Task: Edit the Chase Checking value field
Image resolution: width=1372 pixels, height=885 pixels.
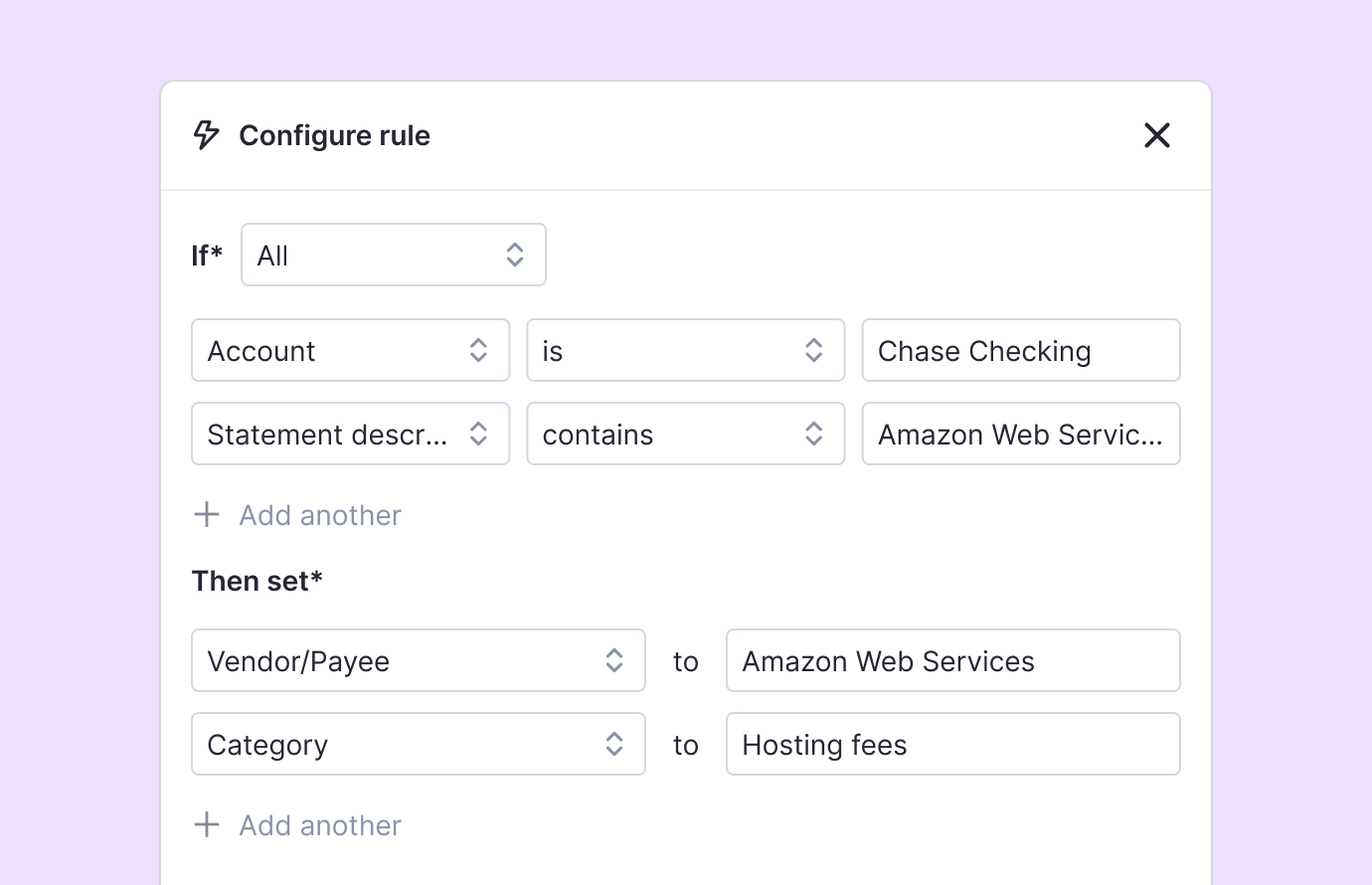Action: point(1020,351)
